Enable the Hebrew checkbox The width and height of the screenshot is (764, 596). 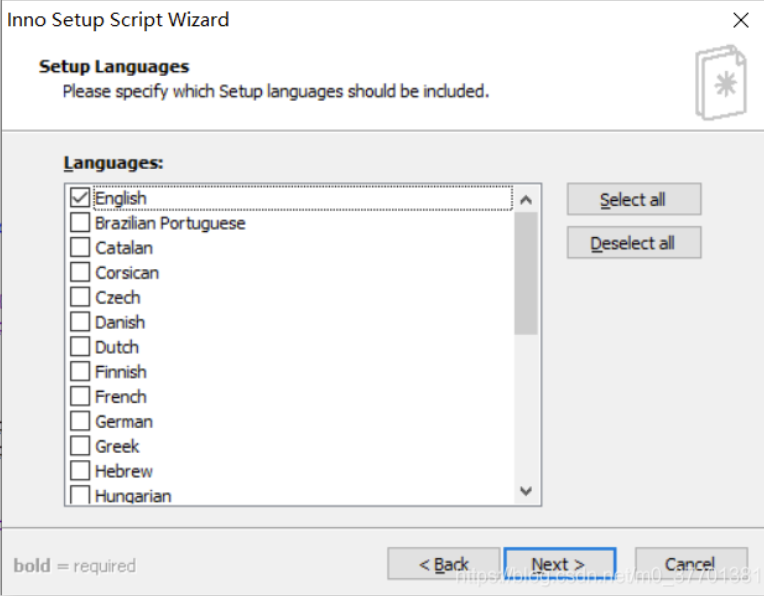(80, 471)
